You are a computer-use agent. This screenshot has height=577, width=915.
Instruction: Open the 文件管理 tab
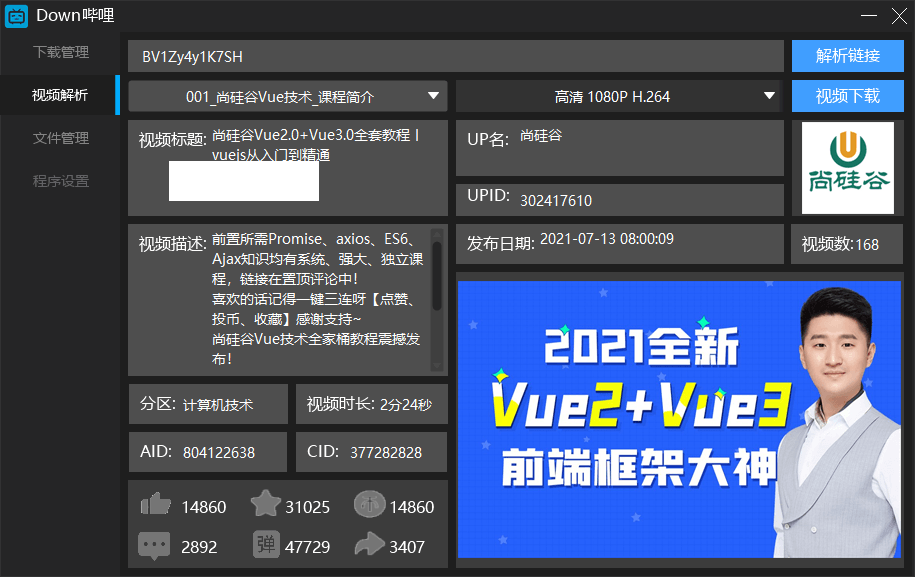click(61, 138)
